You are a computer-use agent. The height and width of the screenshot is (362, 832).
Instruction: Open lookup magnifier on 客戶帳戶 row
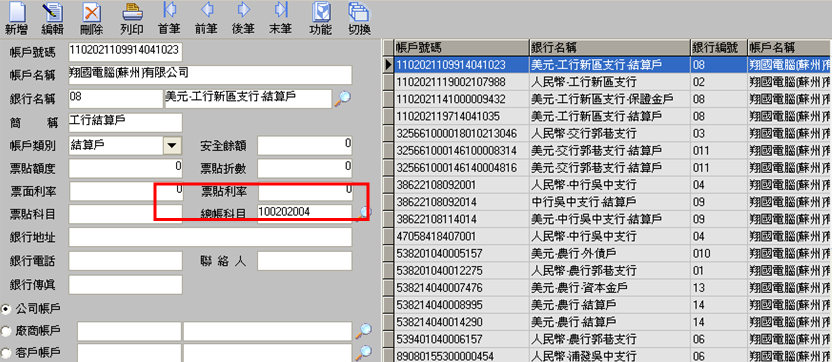click(x=363, y=351)
